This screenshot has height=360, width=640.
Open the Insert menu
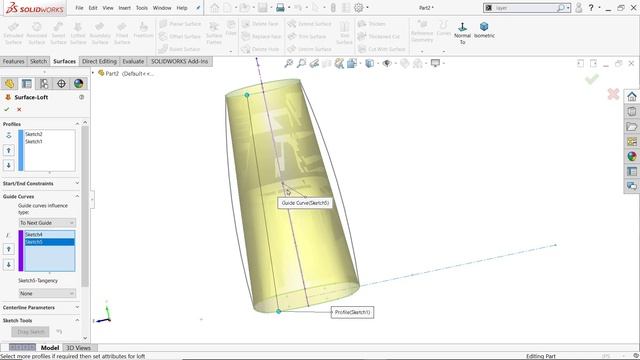click(124, 8)
